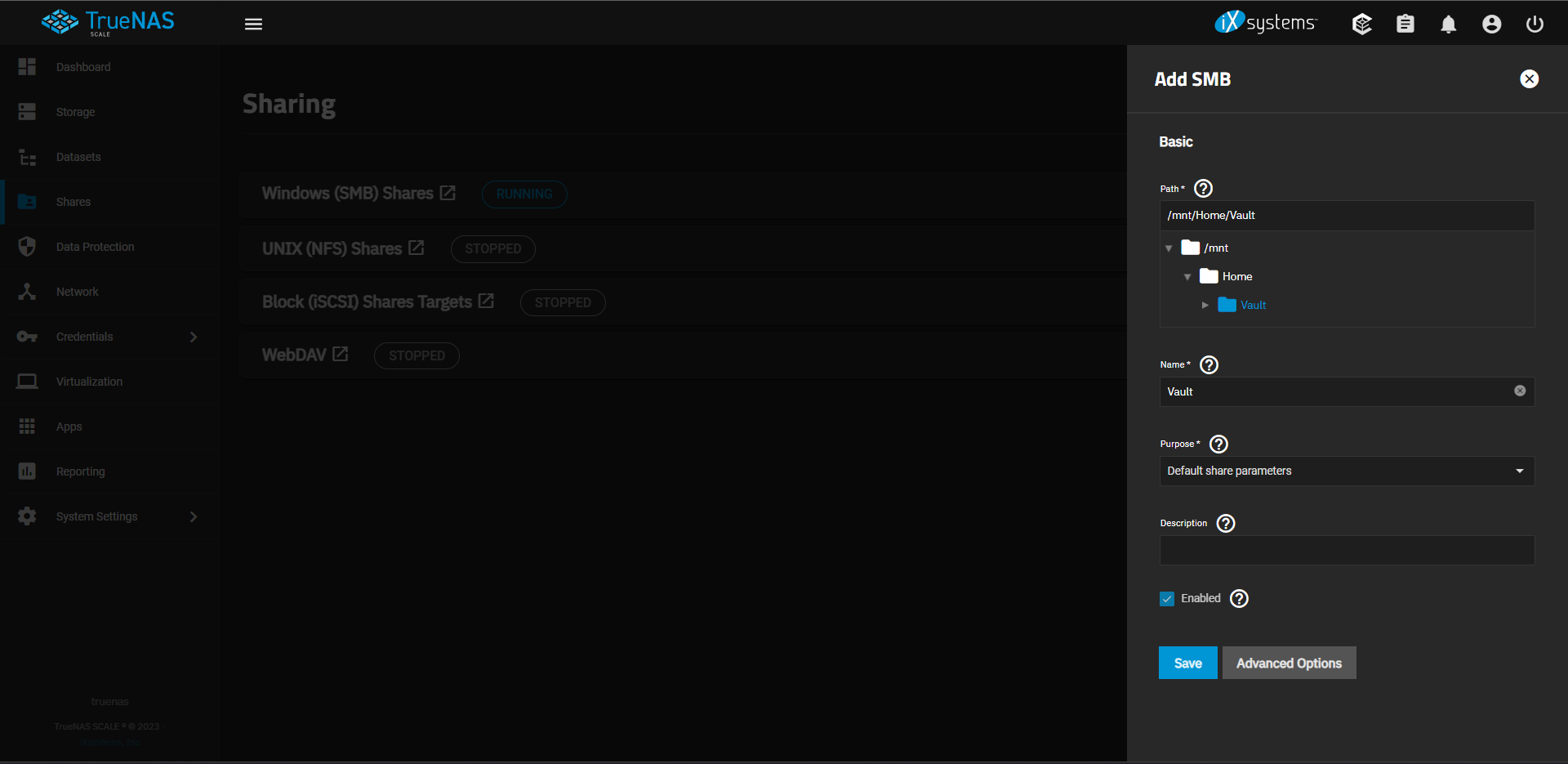Open the Purpose dropdown
The height and width of the screenshot is (764, 1568).
pos(1347,471)
